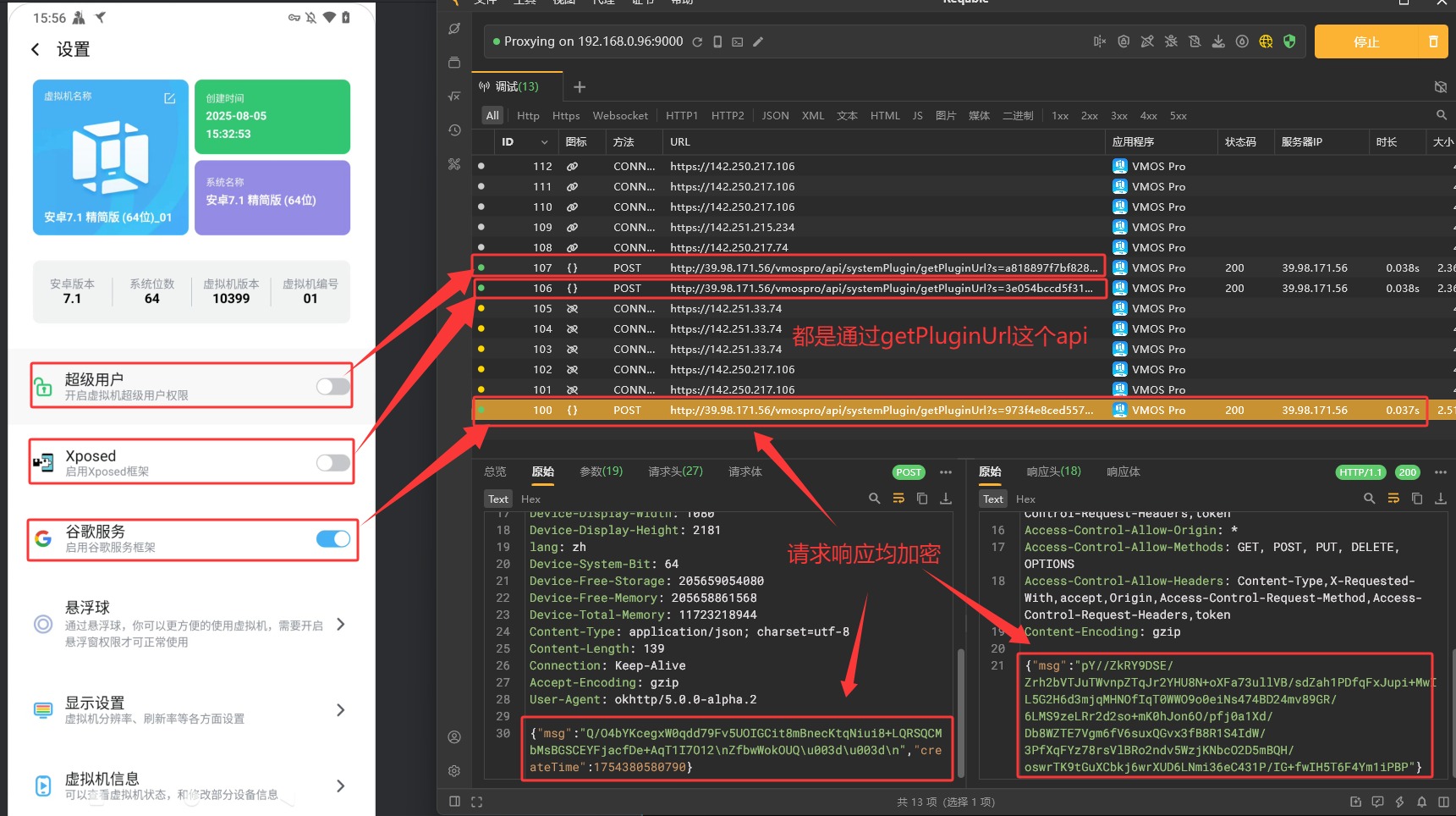
Task: Open Reqable settings gear in sidebar
Action: 454,771
